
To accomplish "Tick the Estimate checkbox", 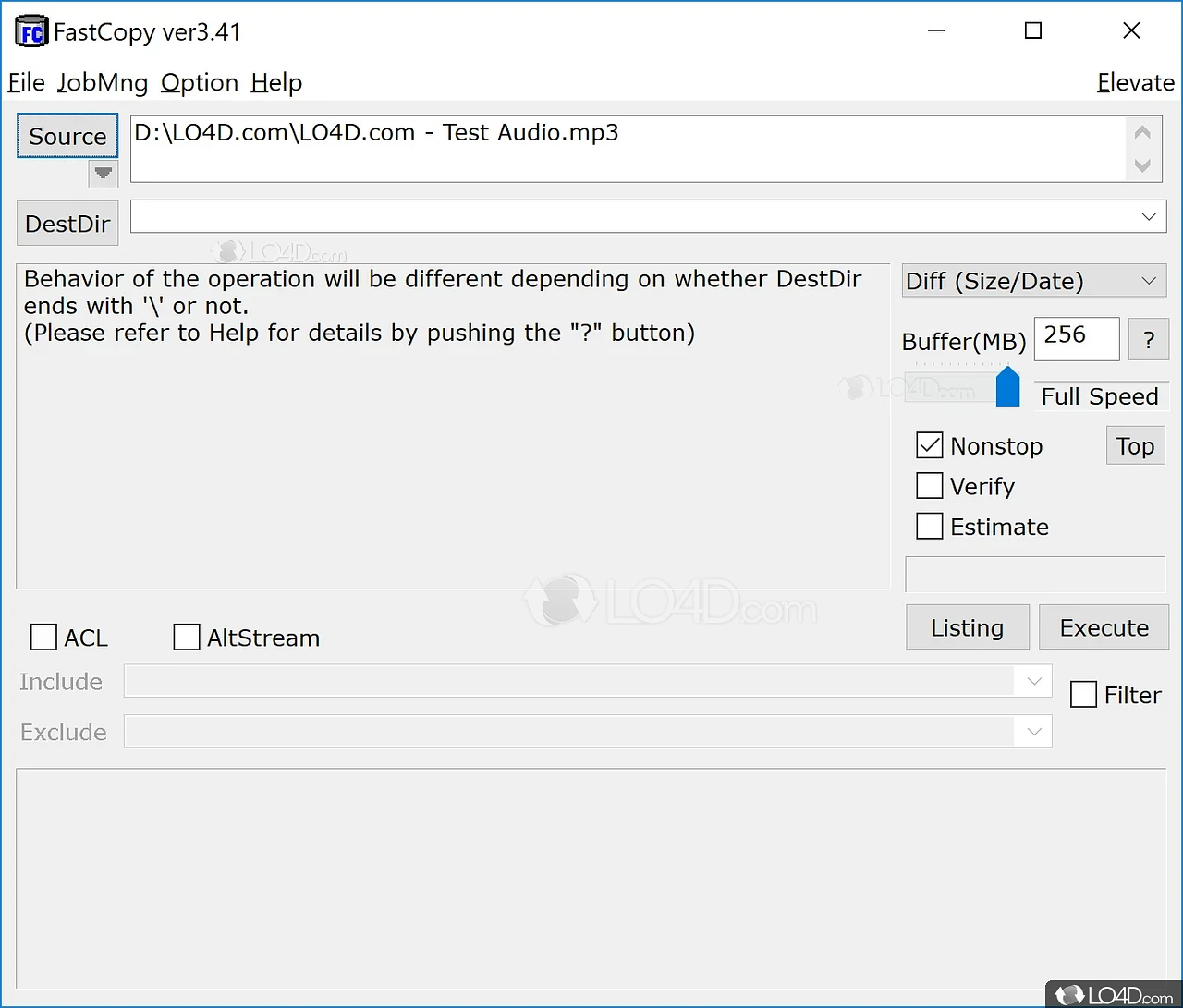I will pos(929,527).
